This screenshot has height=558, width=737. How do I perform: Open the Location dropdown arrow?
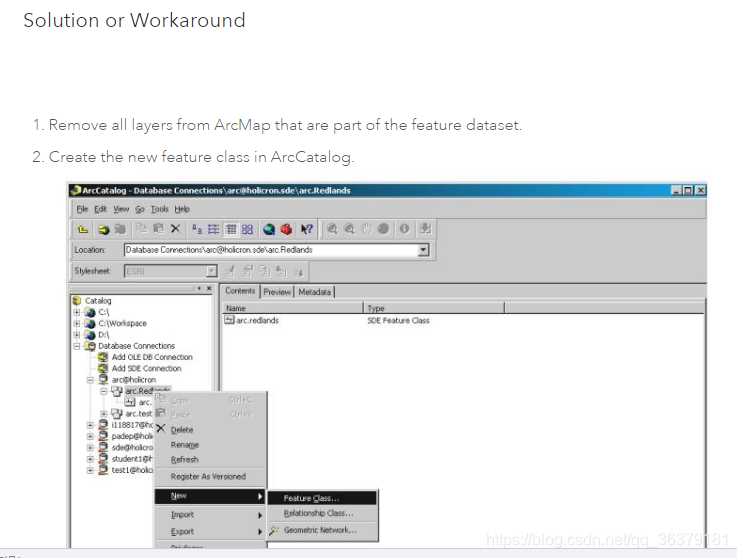pyautogui.click(x=423, y=250)
